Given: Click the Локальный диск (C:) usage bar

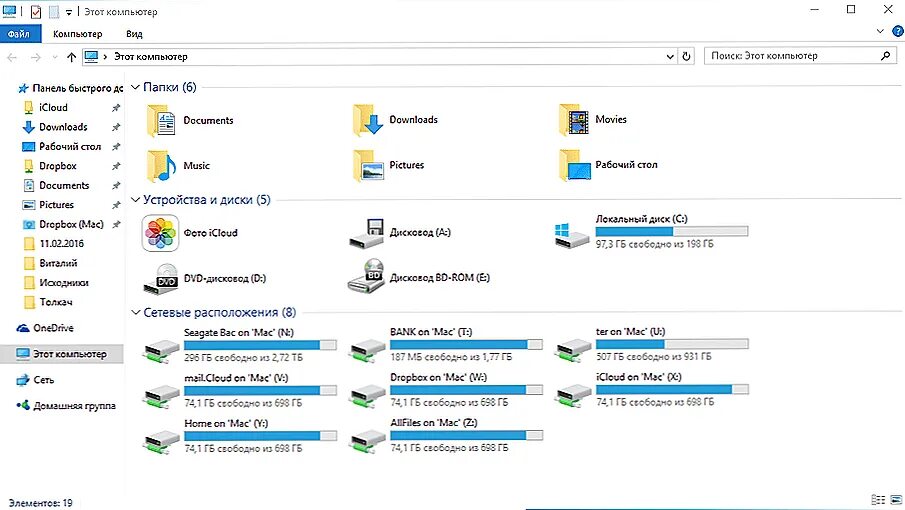Looking at the screenshot, I should tap(672, 231).
